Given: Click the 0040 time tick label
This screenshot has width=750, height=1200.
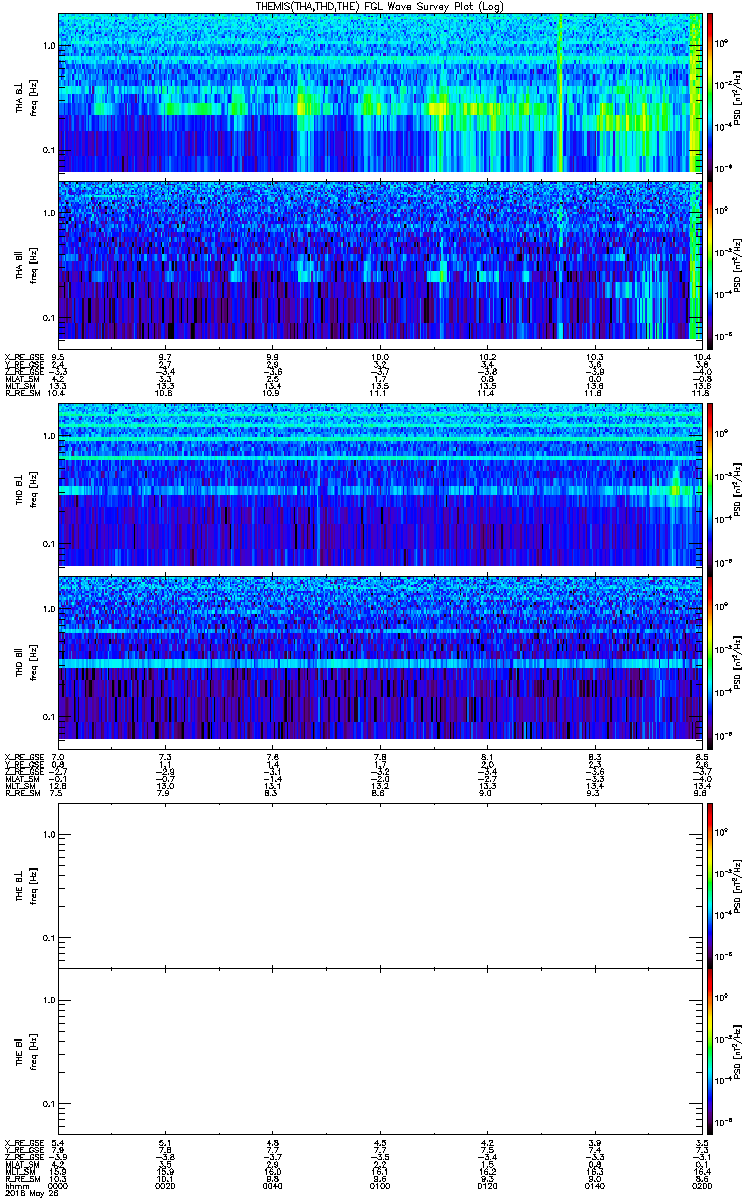Looking at the screenshot, I should pos(273,1184).
